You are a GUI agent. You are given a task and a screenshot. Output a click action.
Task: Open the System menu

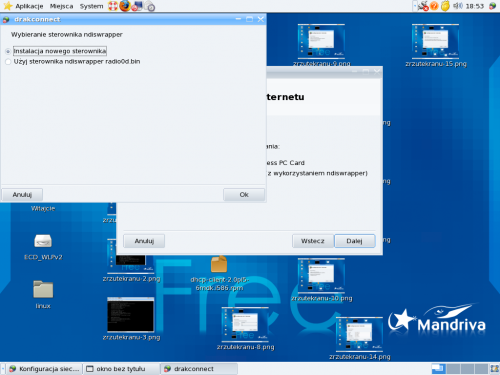[91, 6]
